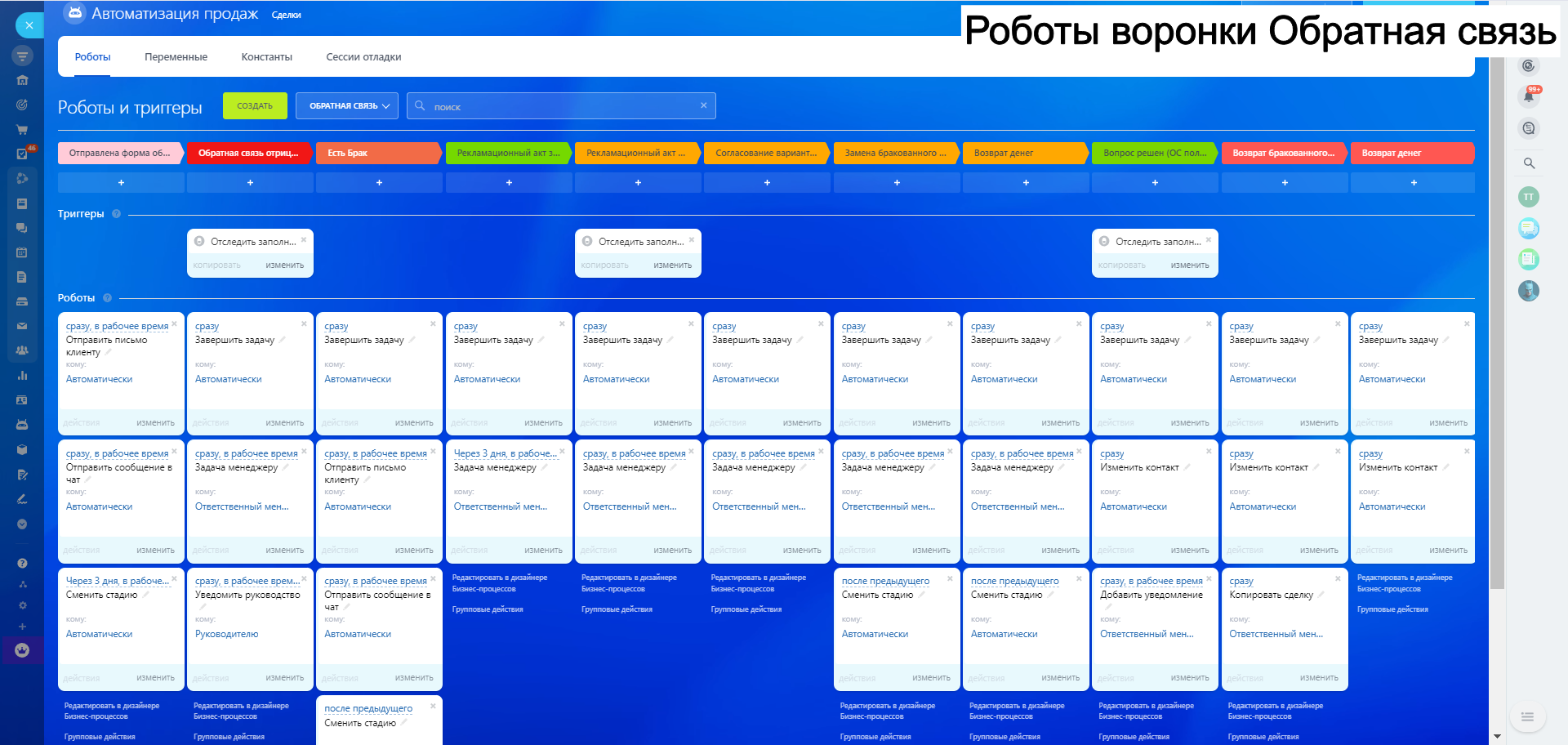
Task: Open the document page icon in left sidebar
Action: pos(22,277)
